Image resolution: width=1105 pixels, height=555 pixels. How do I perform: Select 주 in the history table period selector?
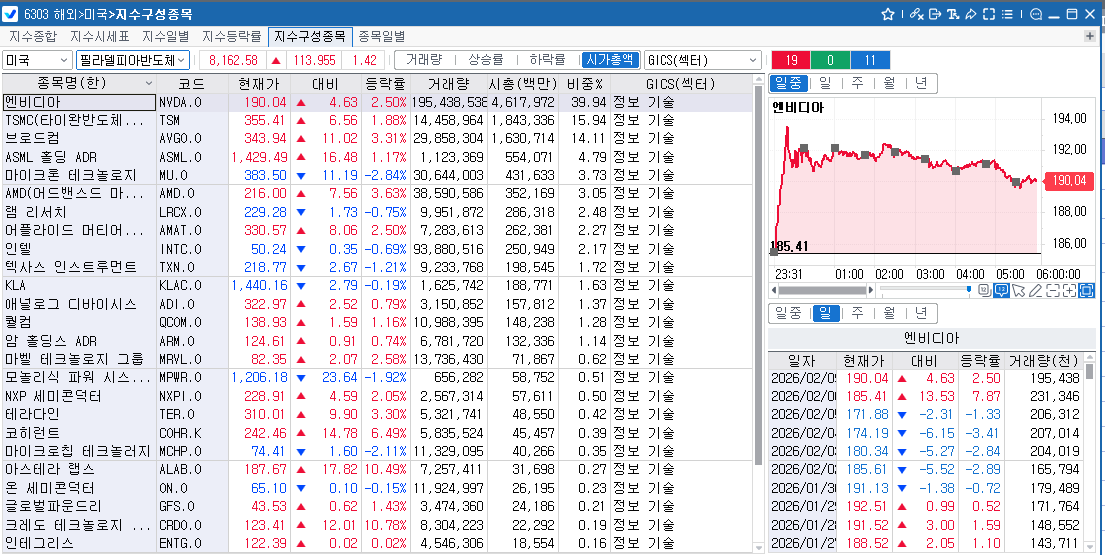[857, 313]
